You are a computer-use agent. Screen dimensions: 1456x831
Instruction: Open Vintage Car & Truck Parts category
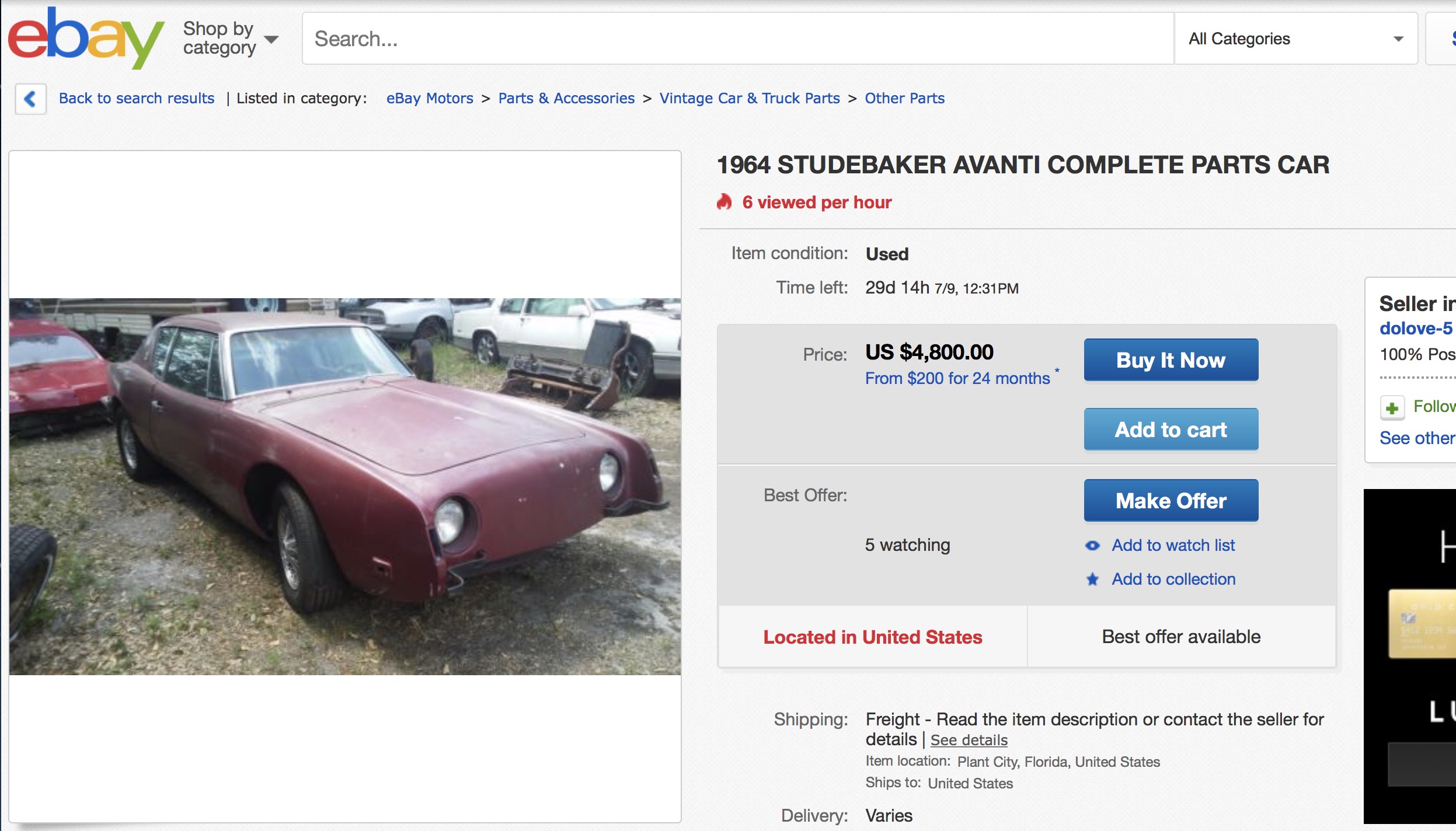point(749,99)
